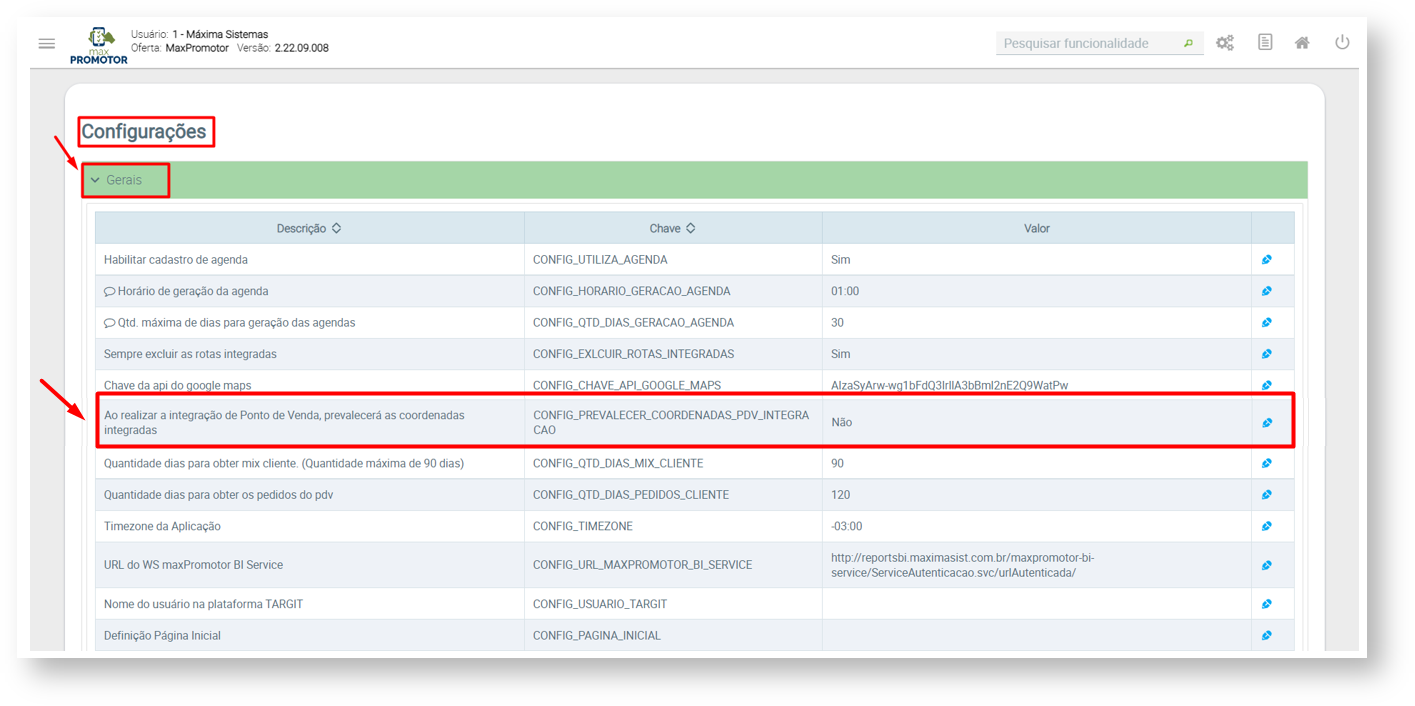Edit the CONFIG_PAGINA_INICIAL row
Screen dimensions: 1415x706
1266,635
